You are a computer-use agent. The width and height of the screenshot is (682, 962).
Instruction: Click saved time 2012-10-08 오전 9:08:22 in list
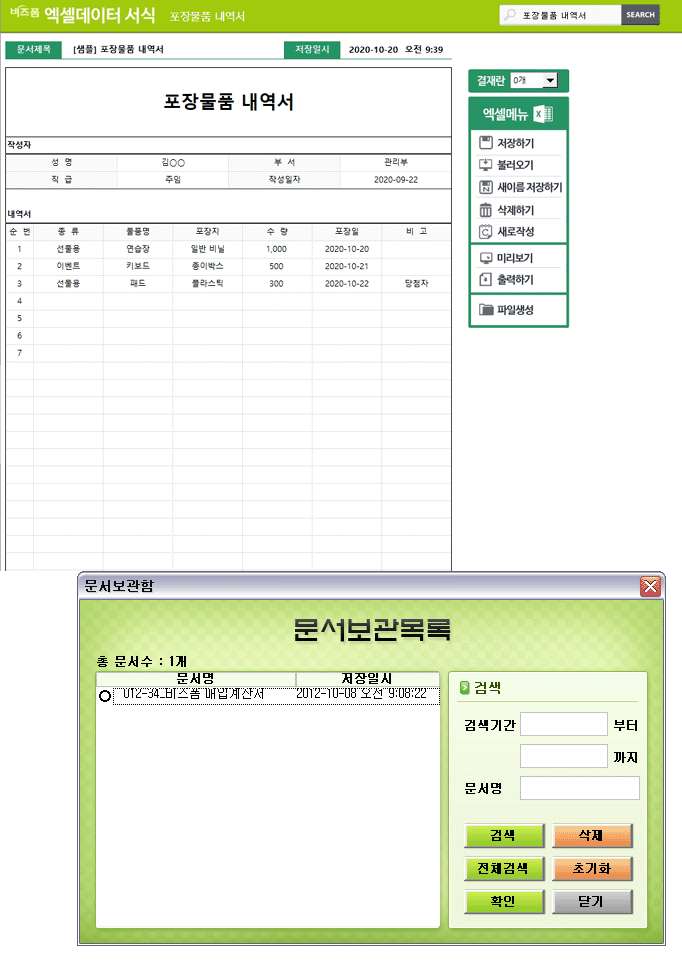coord(361,694)
